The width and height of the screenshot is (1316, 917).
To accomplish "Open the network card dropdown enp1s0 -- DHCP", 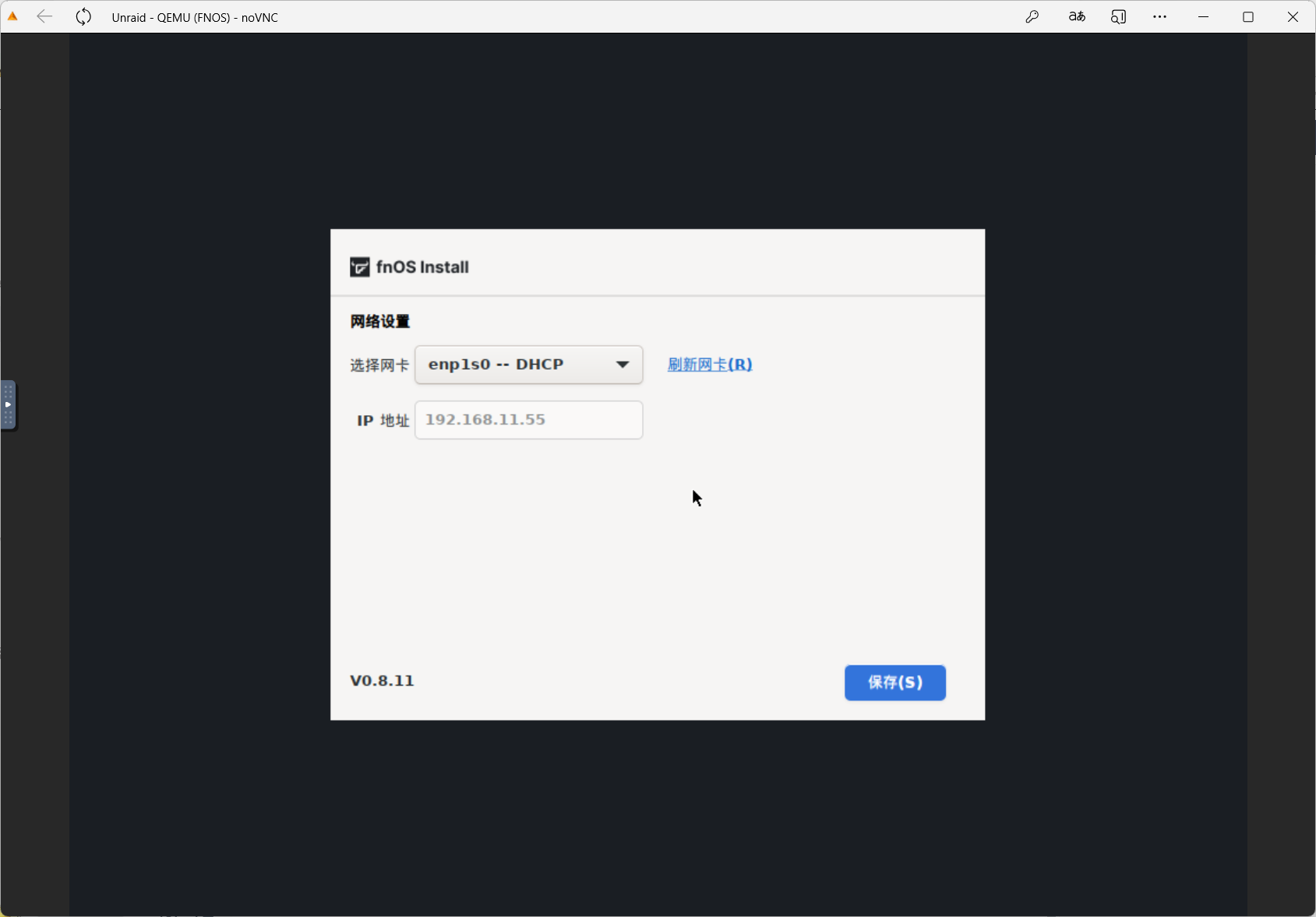I will [x=528, y=365].
